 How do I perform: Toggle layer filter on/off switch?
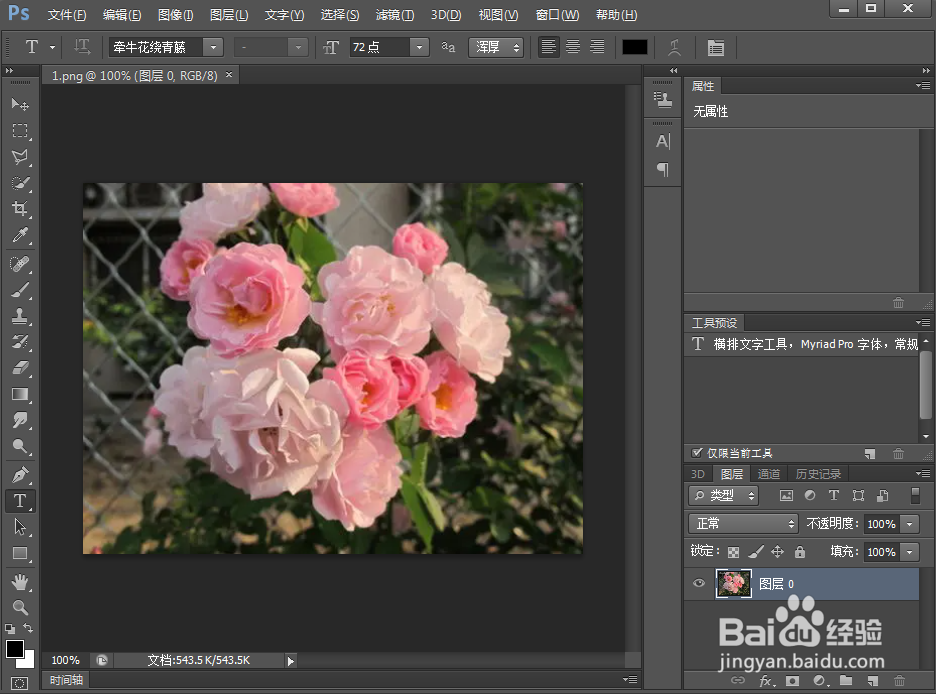tap(915, 495)
